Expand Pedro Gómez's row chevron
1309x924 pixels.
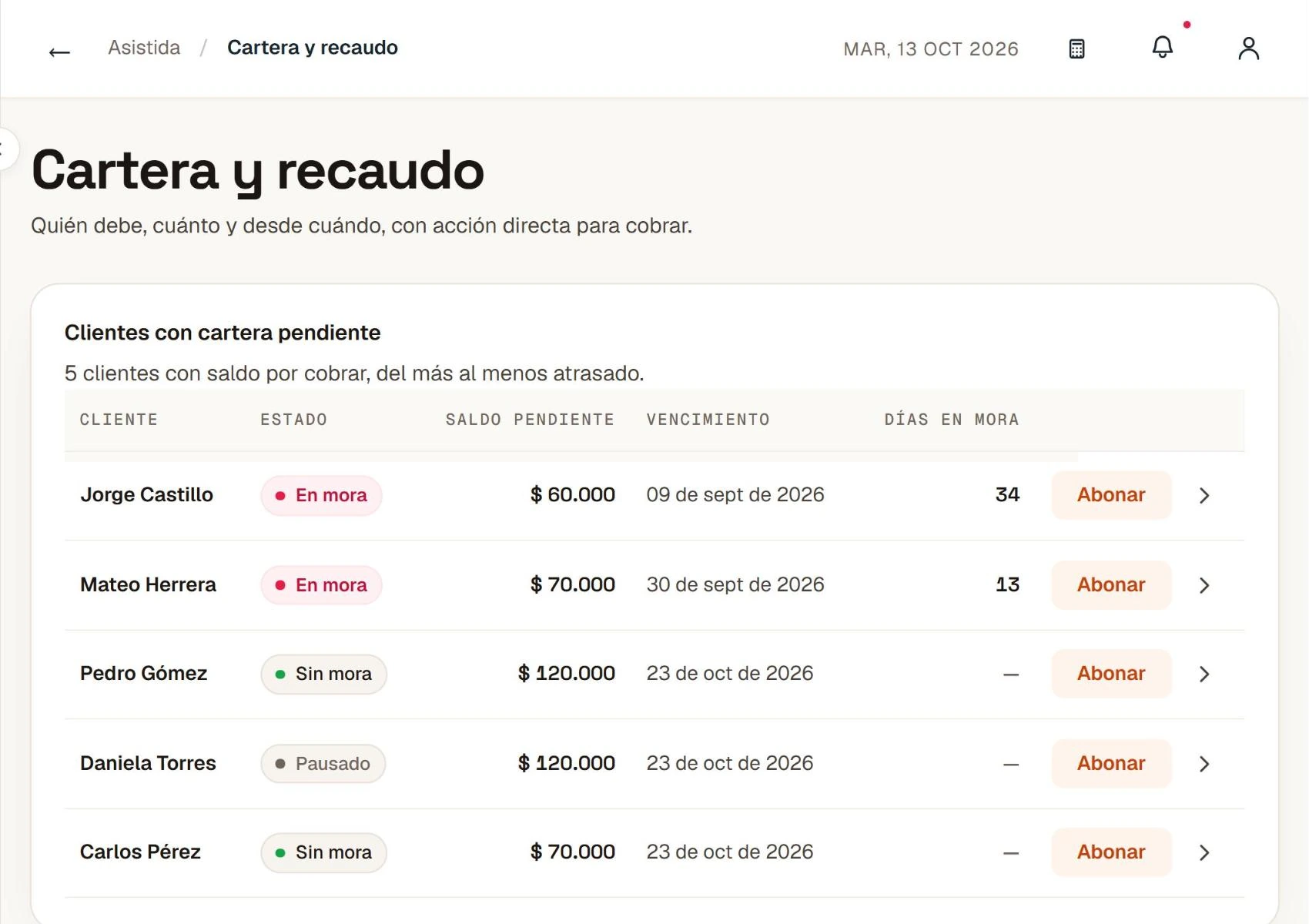(x=1205, y=674)
